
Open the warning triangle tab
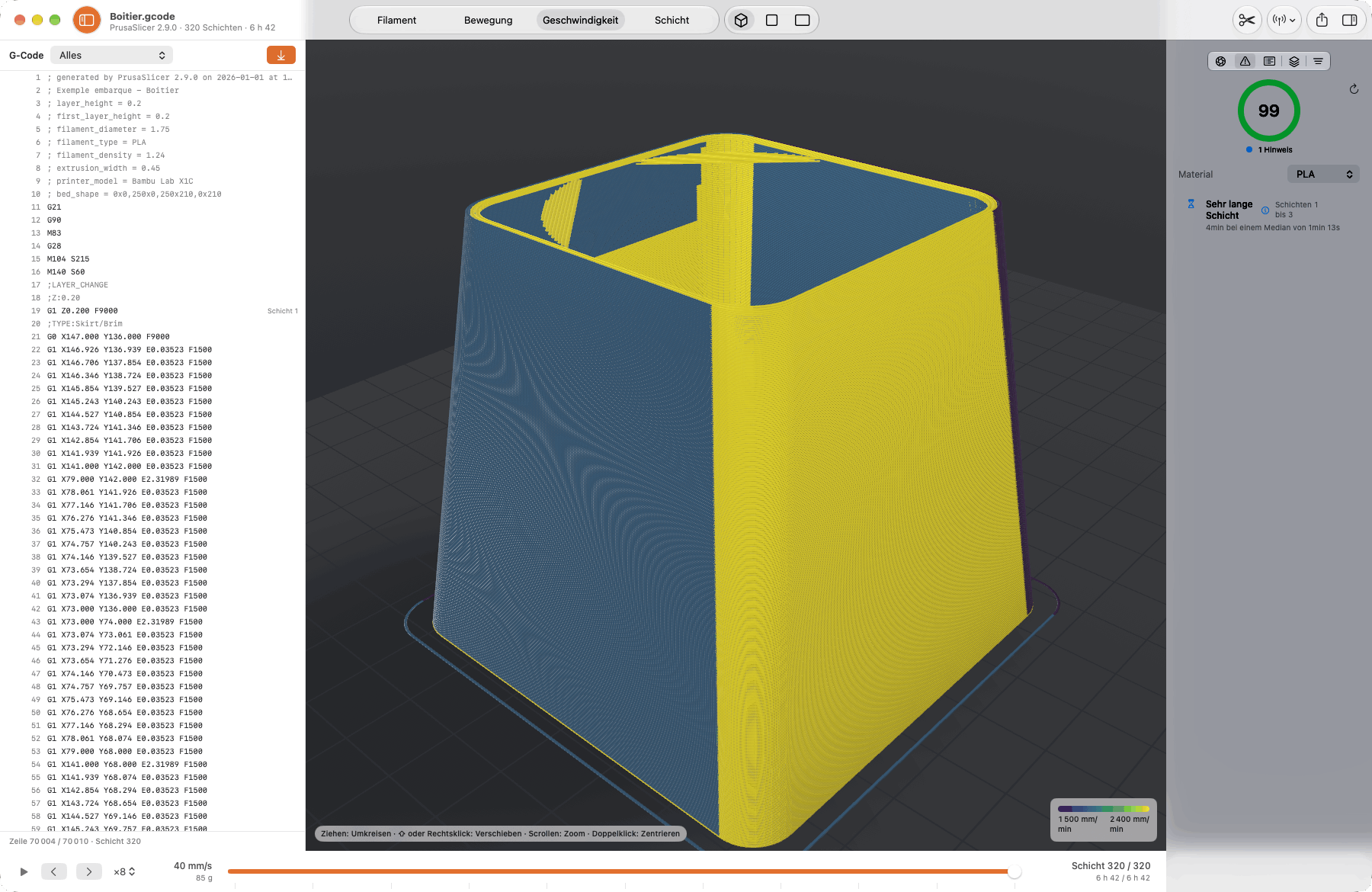[x=1245, y=61]
